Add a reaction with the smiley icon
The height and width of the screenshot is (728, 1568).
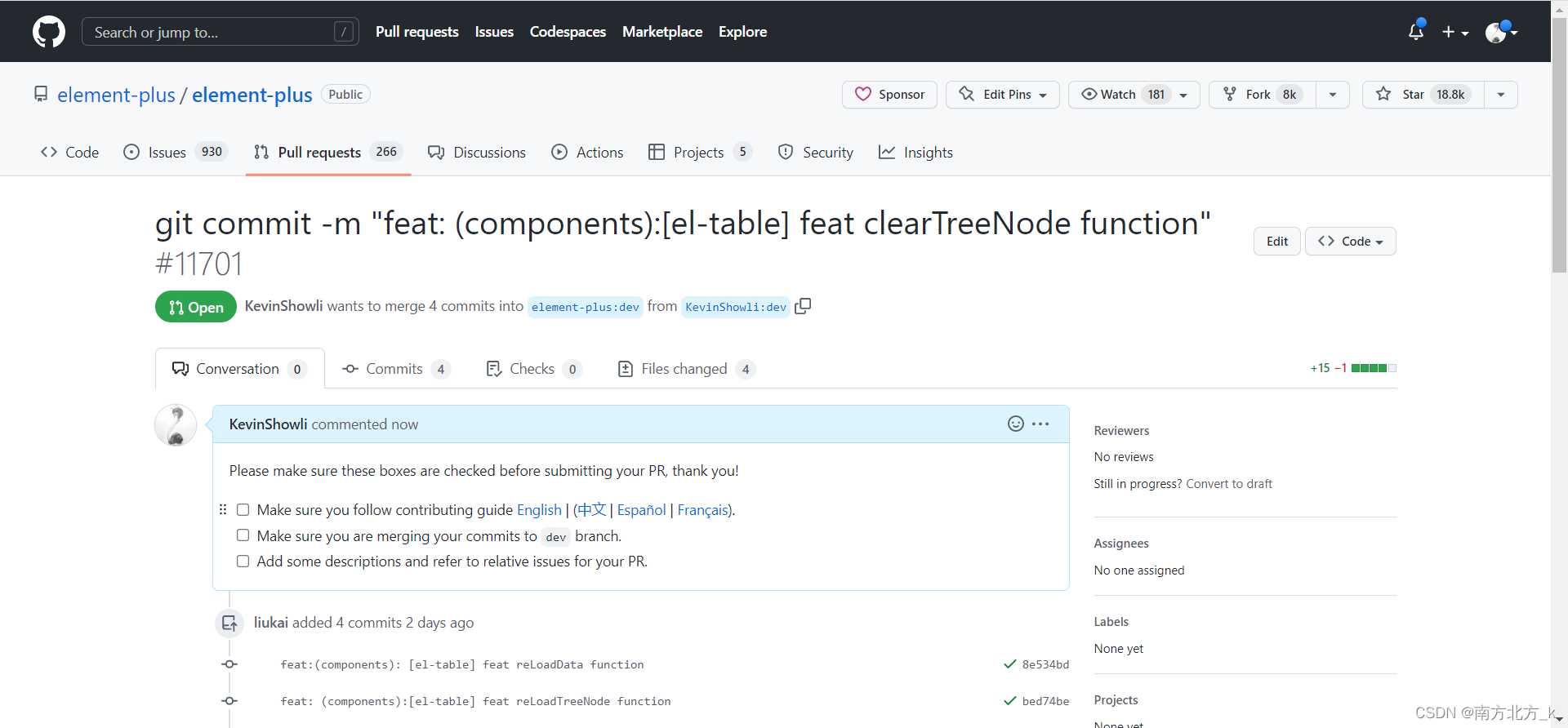click(1015, 424)
